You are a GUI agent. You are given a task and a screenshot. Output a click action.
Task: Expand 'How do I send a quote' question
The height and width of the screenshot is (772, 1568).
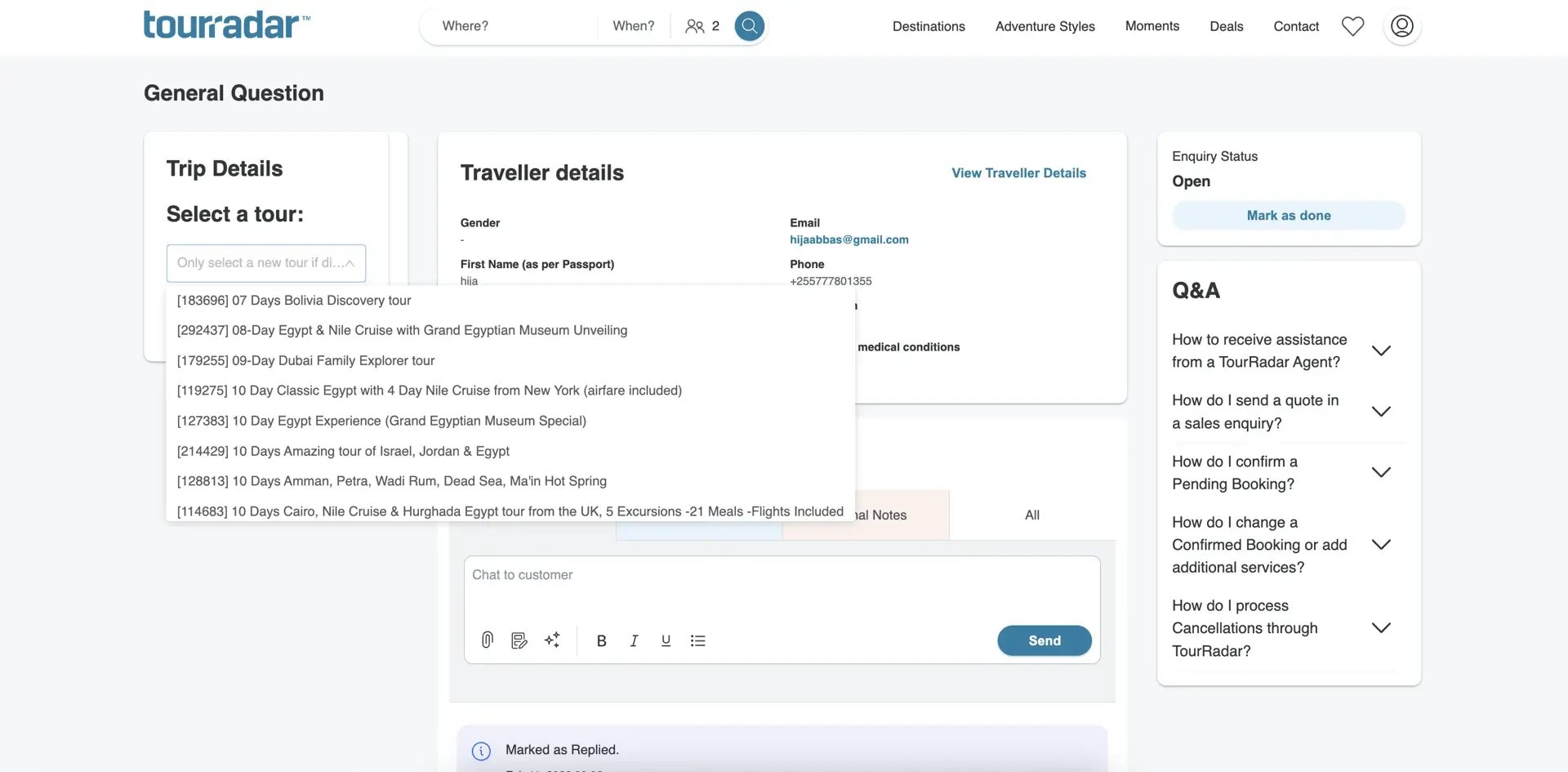tap(1381, 412)
